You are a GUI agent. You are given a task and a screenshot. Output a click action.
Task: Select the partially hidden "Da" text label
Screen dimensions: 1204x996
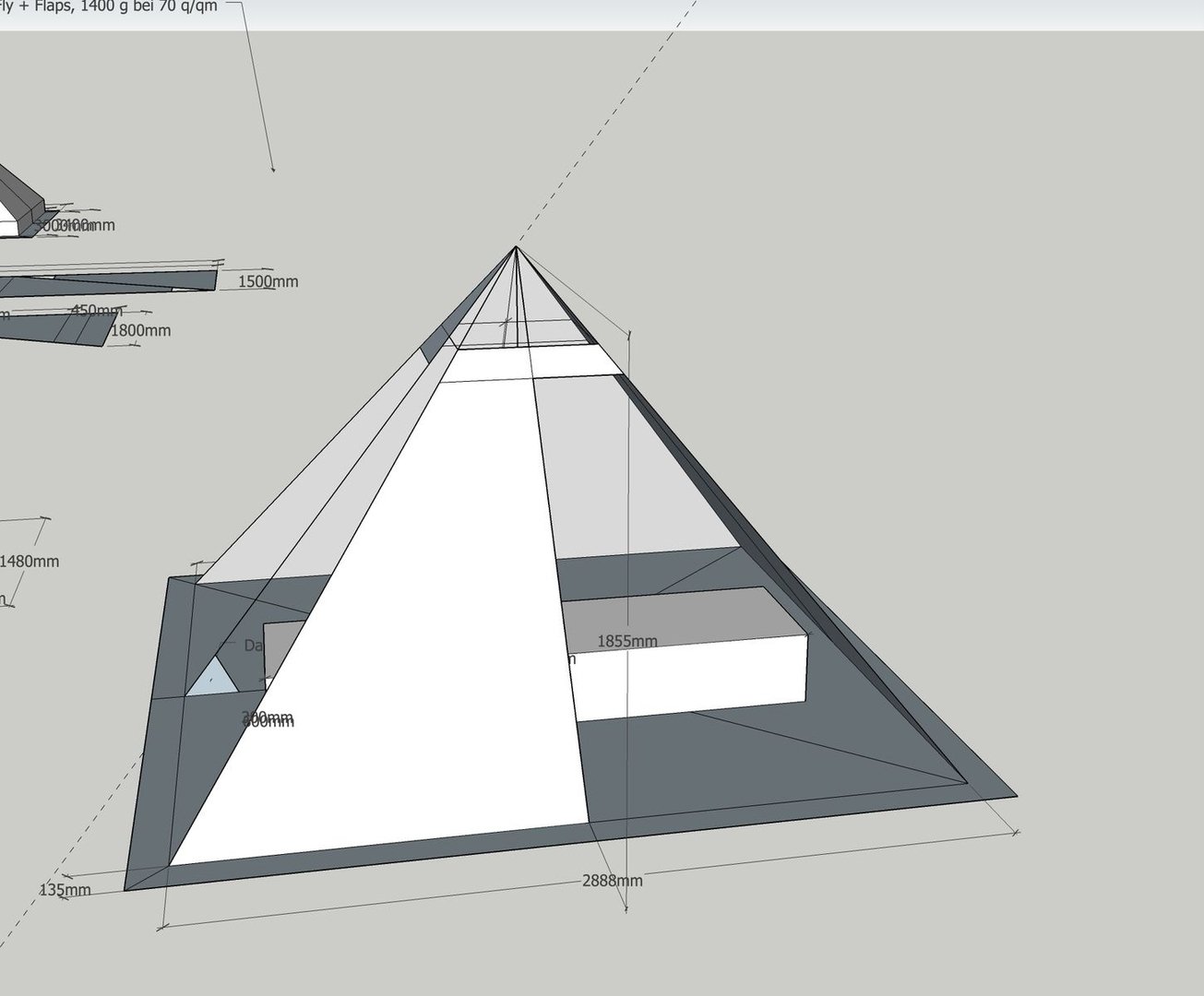click(253, 646)
